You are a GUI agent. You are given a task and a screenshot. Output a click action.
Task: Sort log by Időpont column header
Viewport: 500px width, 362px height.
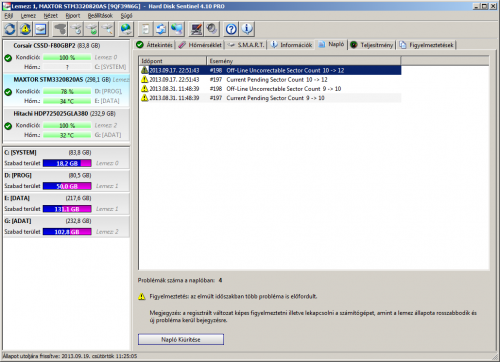[173, 61]
